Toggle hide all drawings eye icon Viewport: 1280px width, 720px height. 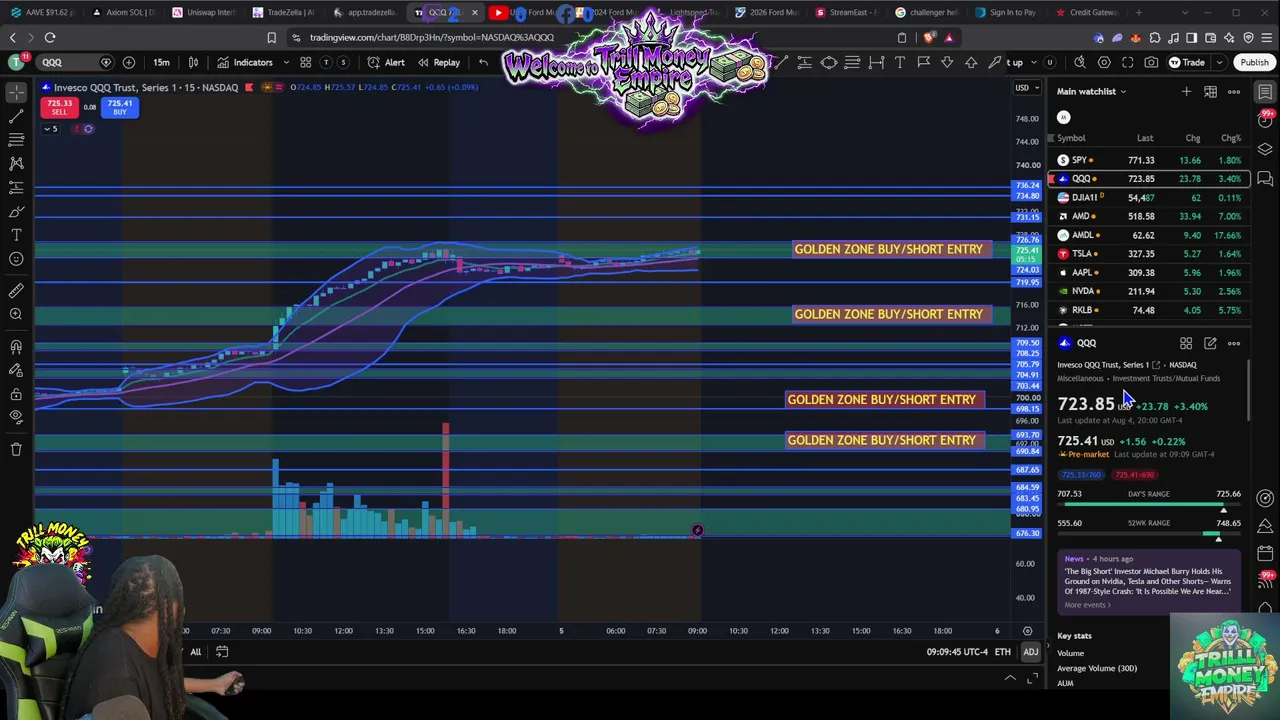click(x=16, y=418)
